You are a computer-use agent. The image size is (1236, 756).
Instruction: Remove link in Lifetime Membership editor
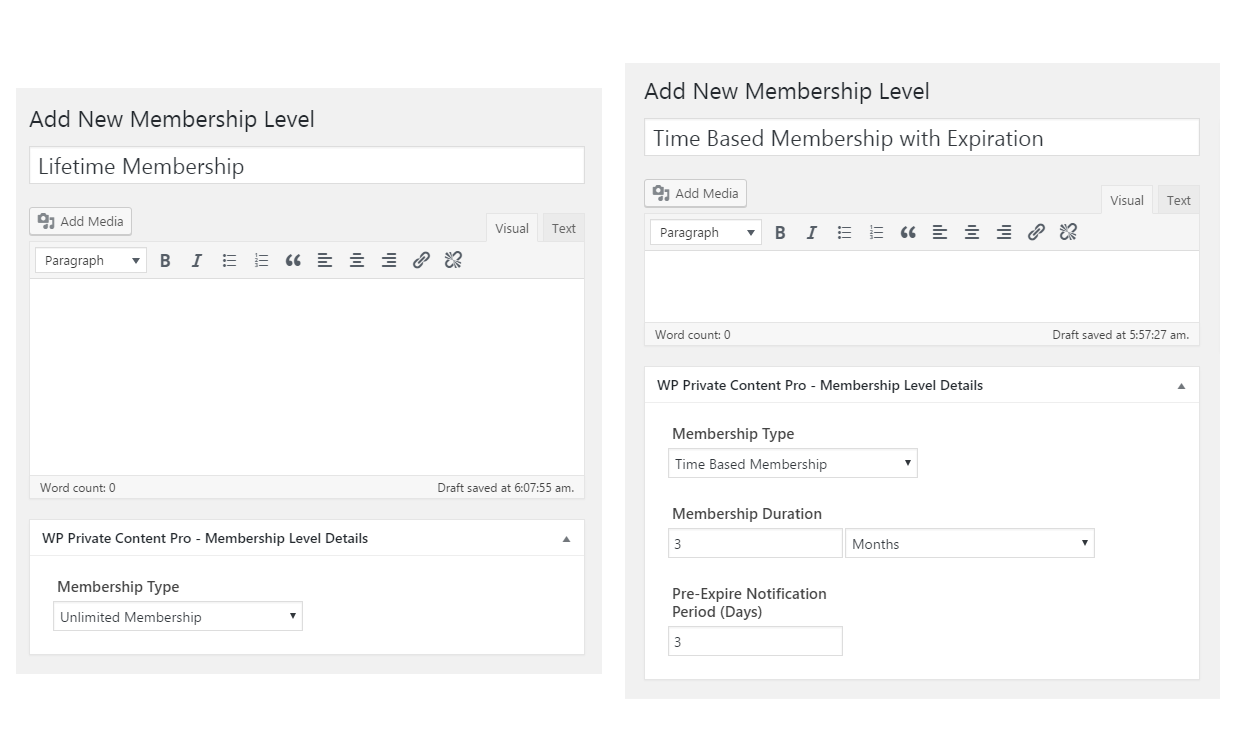[453, 260]
